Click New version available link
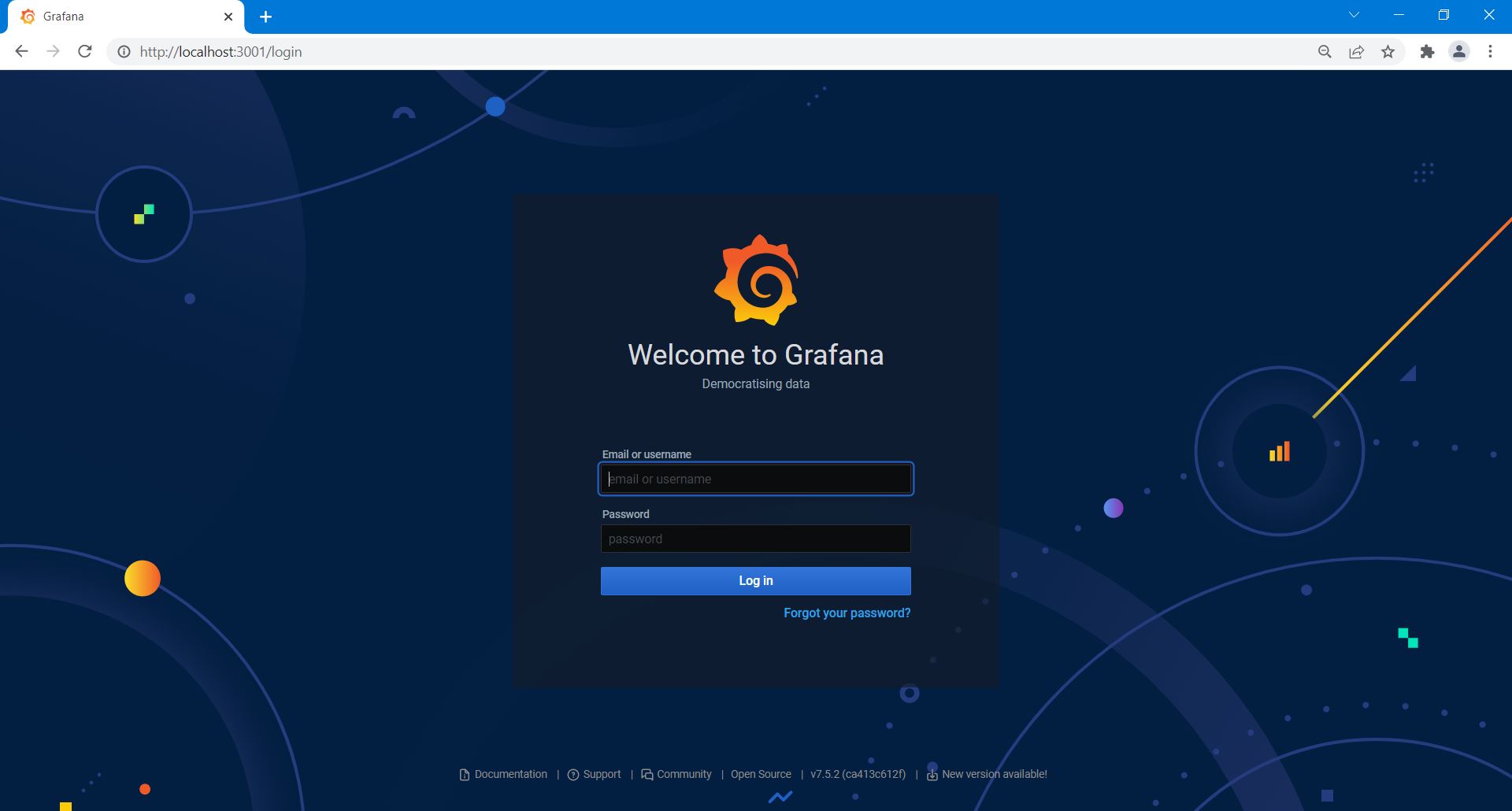 [x=994, y=774]
